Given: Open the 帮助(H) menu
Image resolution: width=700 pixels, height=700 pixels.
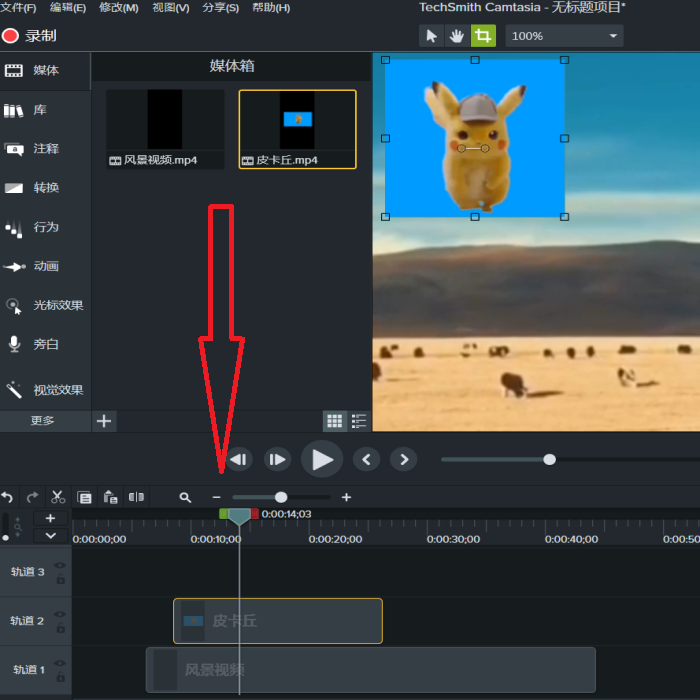Looking at the screenshot, I should [x=271, y=8].
